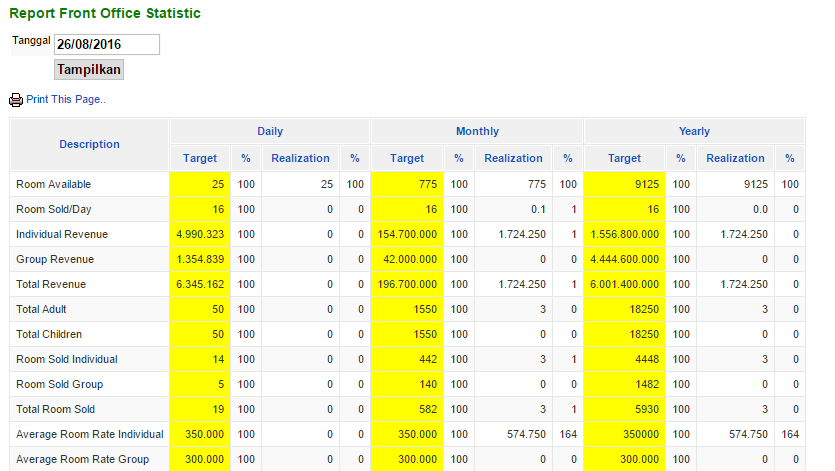Focus the Tanggal date input field
Screen dimensions: 835x471
click(107, 44)
